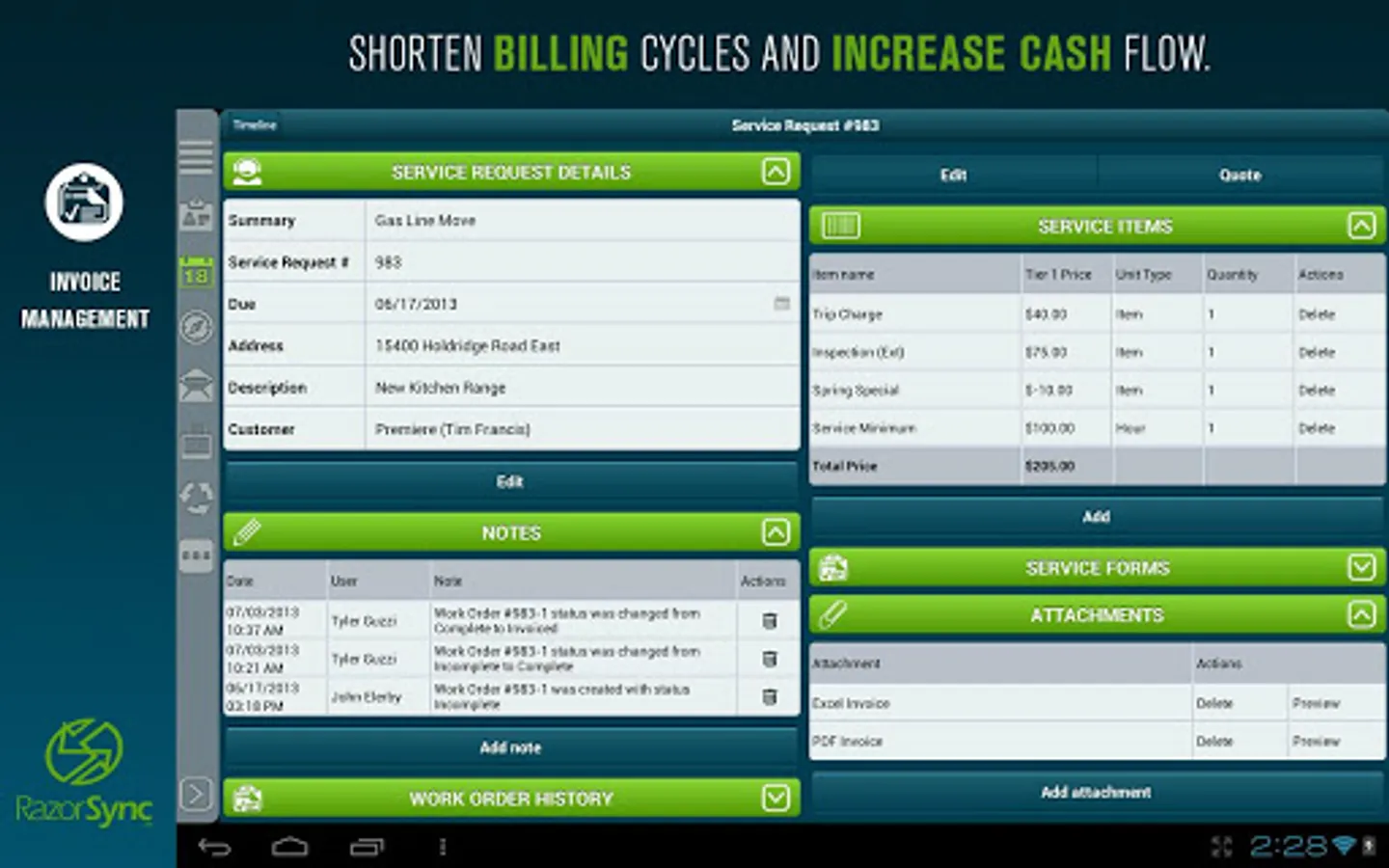Delete the Trip Charge item

[1317, 314]
